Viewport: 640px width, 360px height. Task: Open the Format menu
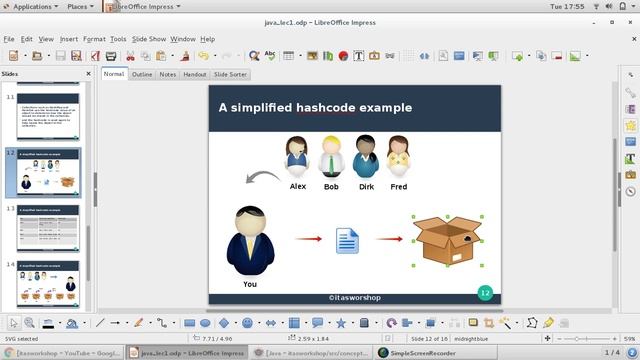click(x=94, y=39)
